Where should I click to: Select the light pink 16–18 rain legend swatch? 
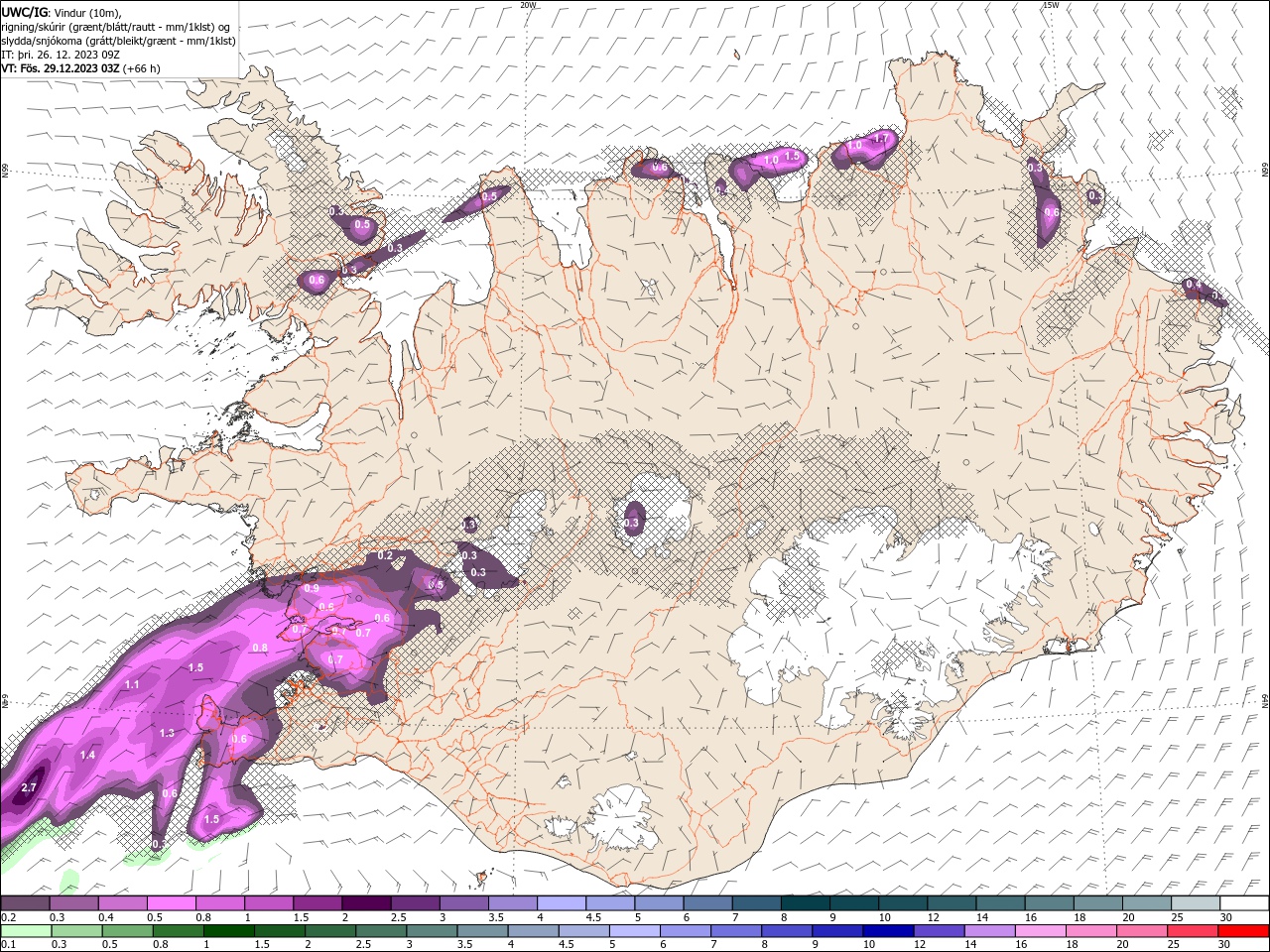1040,931
